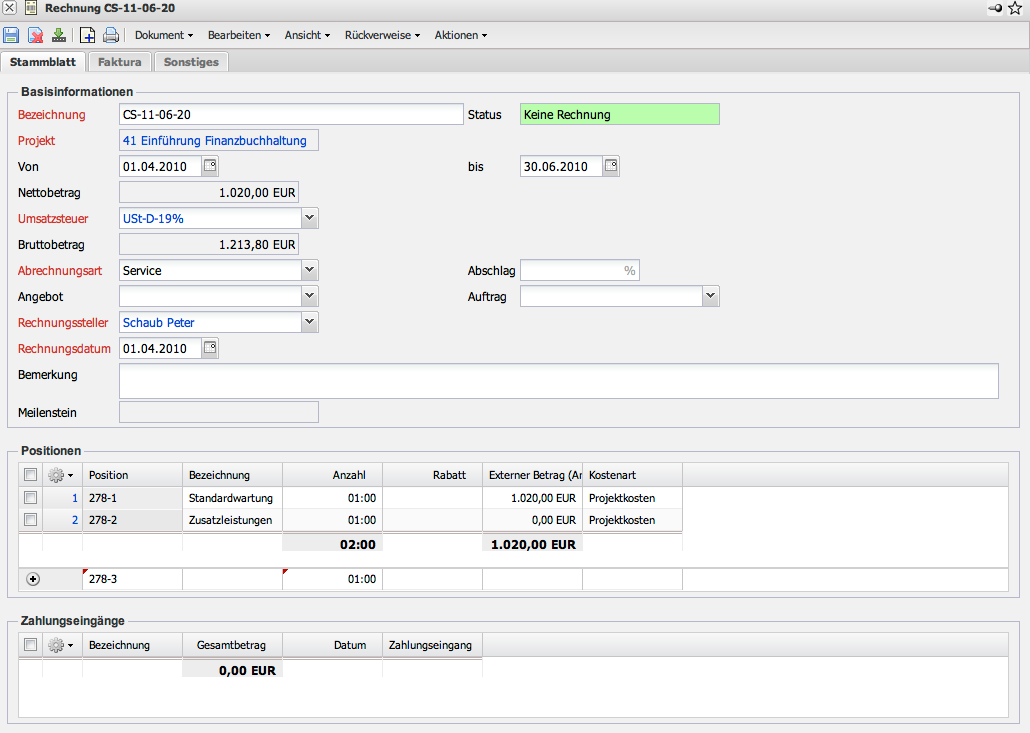Switch to the Faktura tab
1030x733 pixels.
coord(119,62)
